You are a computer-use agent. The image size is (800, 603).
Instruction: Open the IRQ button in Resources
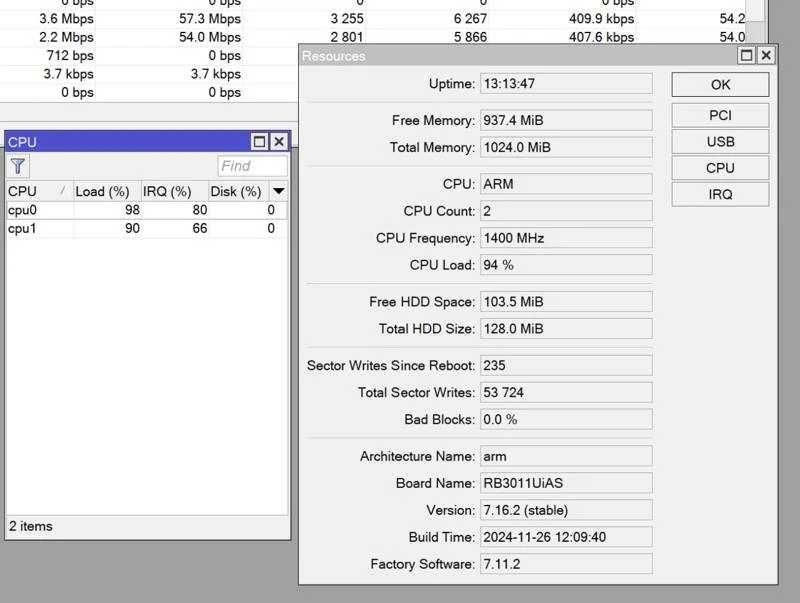[720, 194]
